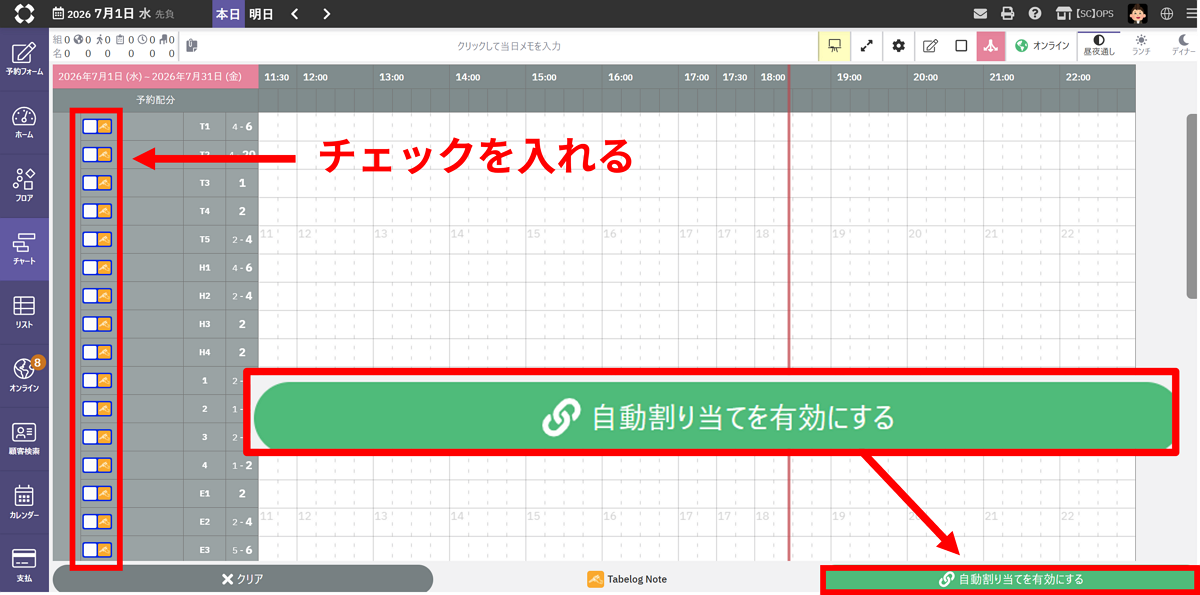The image size is (1200, 595).
Task: Click the 22:00 time header
Action: [1078, 77]
